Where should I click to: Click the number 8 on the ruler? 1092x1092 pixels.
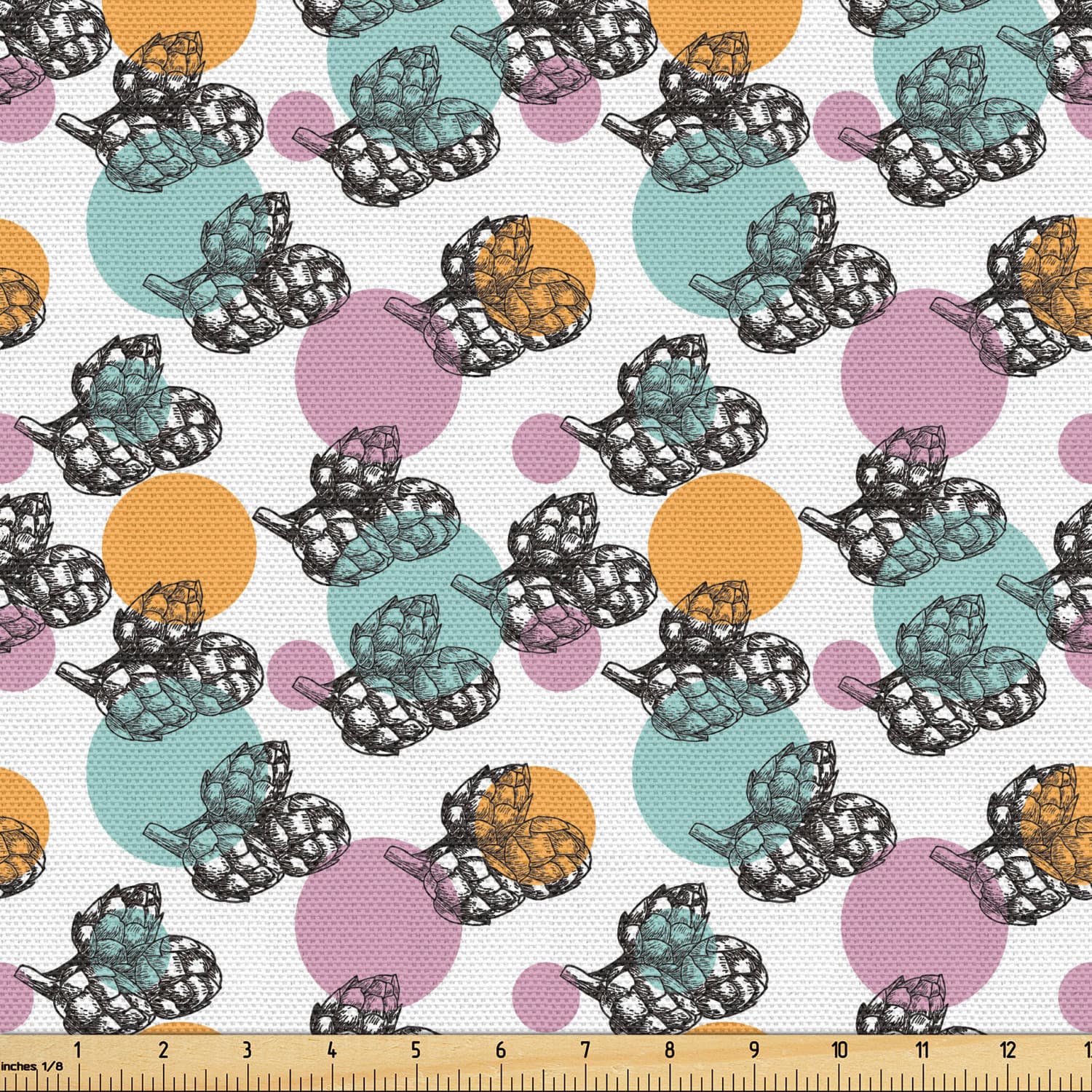click(670, 1050)
